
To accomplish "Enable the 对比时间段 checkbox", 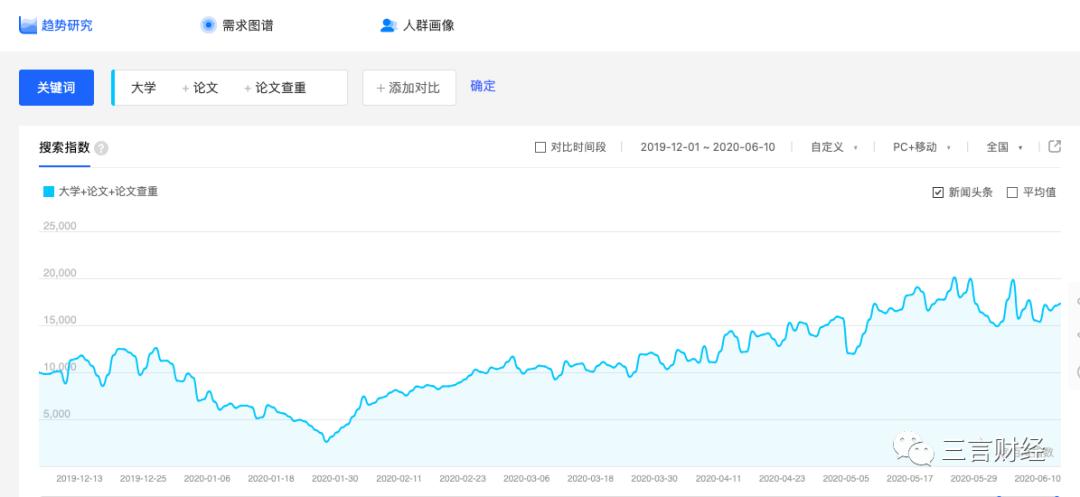I will (x=541, y=147).
